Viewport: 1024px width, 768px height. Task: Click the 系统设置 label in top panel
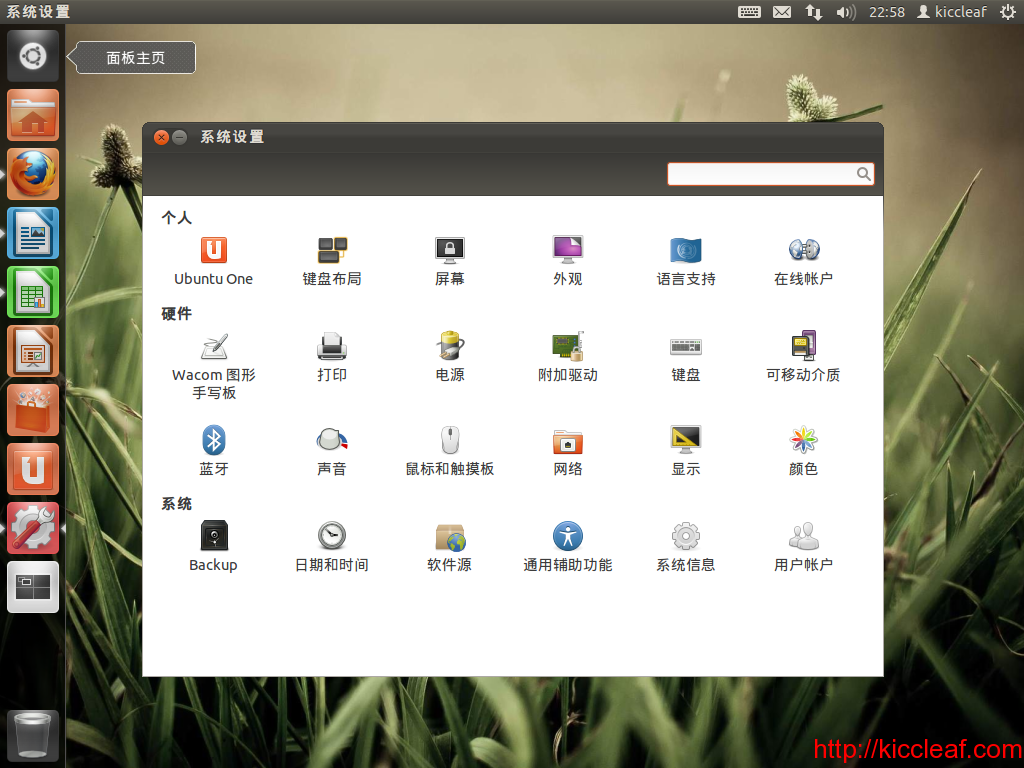click(38, 12)
